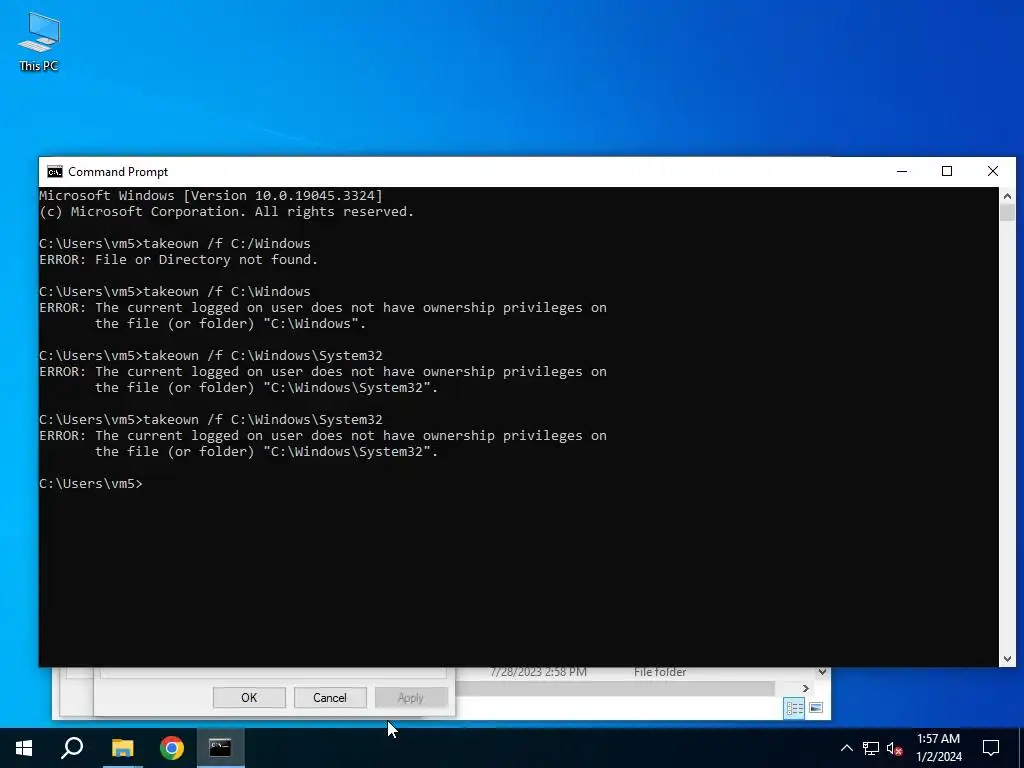The width and height of the screenshot is (1024, 768).
Task: Click the 'takeown /f C:\Windows' command line
Action: [175, 291]
